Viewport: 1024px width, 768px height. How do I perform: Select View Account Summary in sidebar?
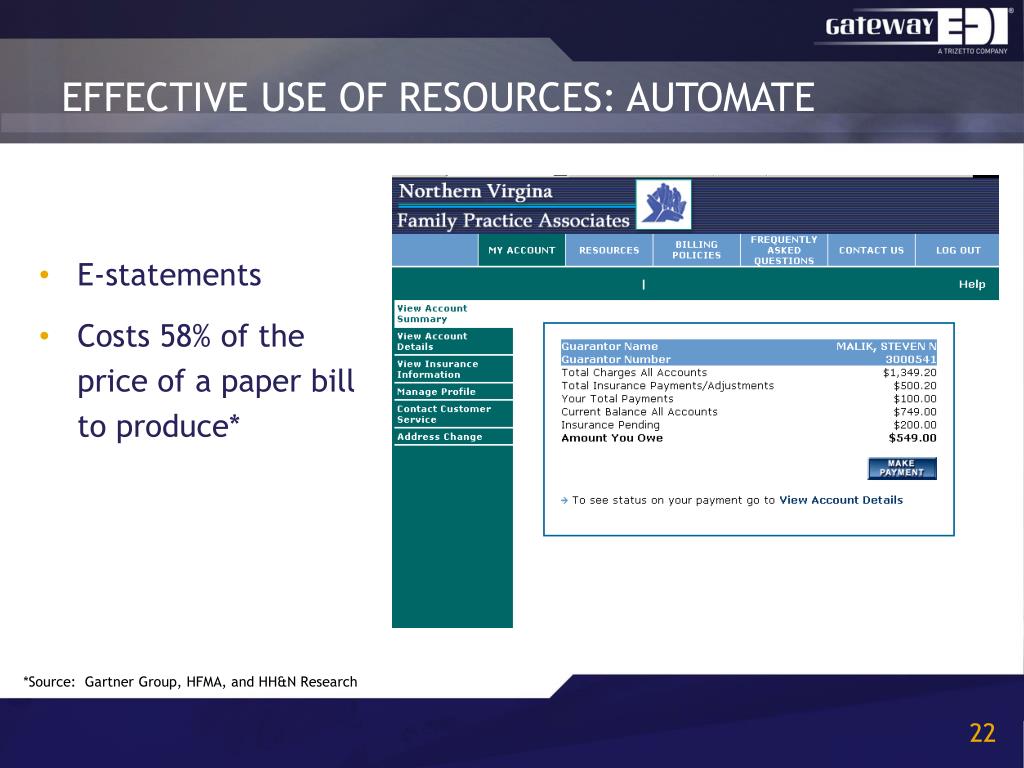(x=453, y=313)
